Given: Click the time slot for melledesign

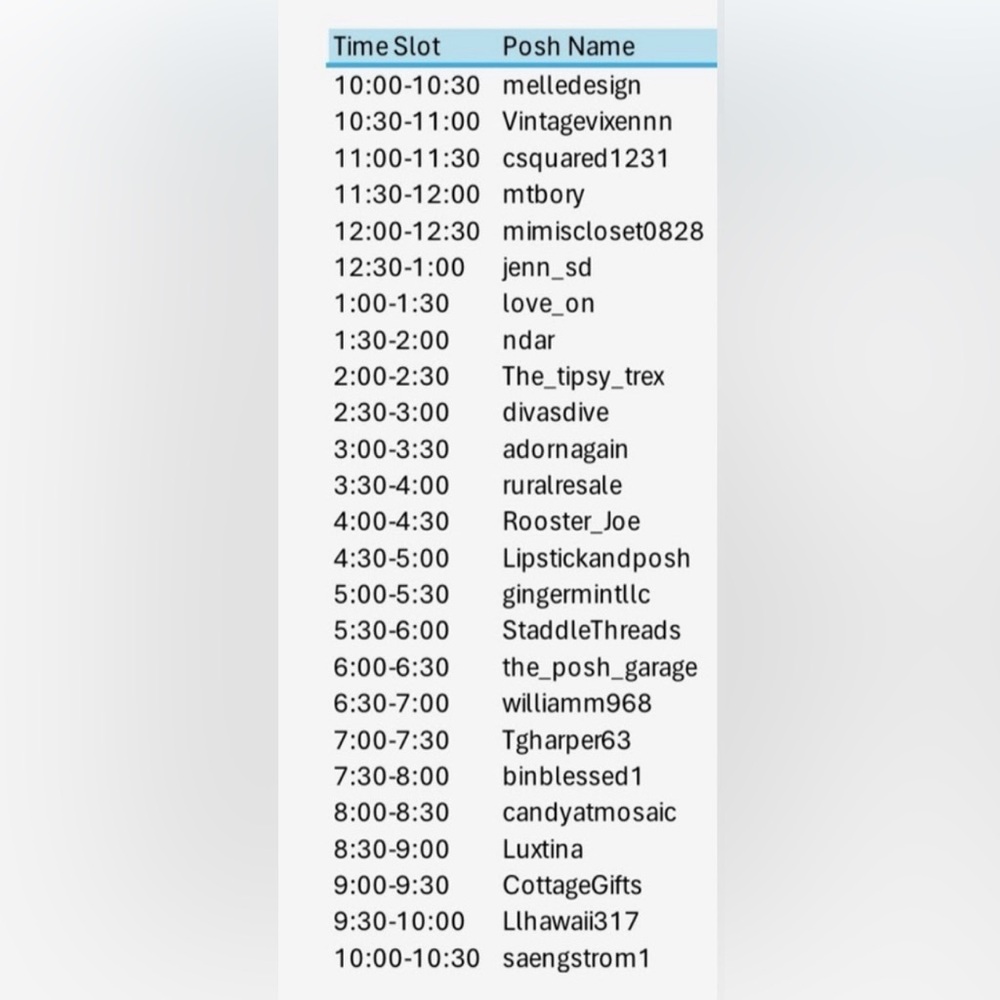Looking at the screenshot, I should tap(406, 86).
